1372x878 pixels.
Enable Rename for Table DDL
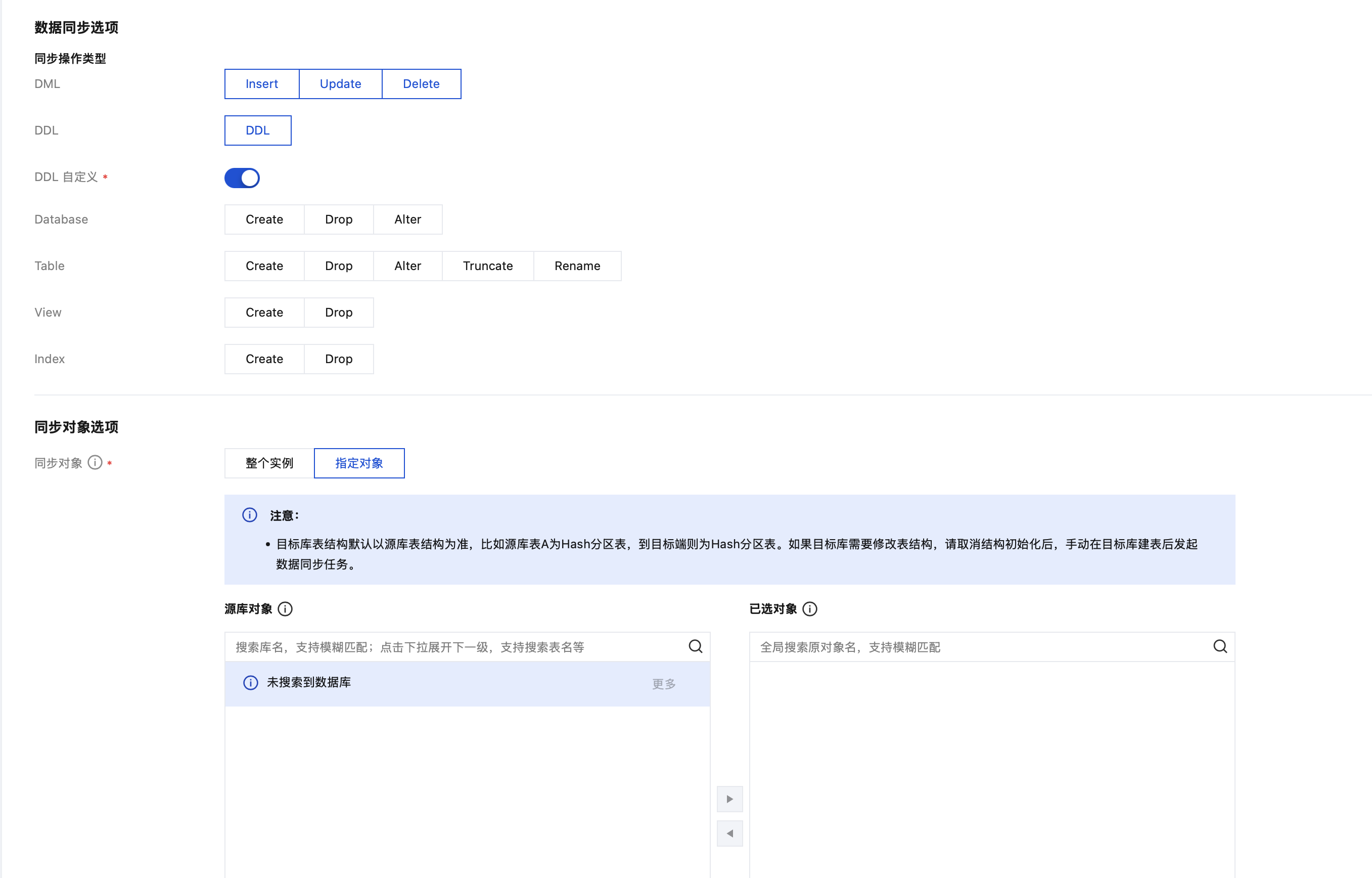[577, 266]
